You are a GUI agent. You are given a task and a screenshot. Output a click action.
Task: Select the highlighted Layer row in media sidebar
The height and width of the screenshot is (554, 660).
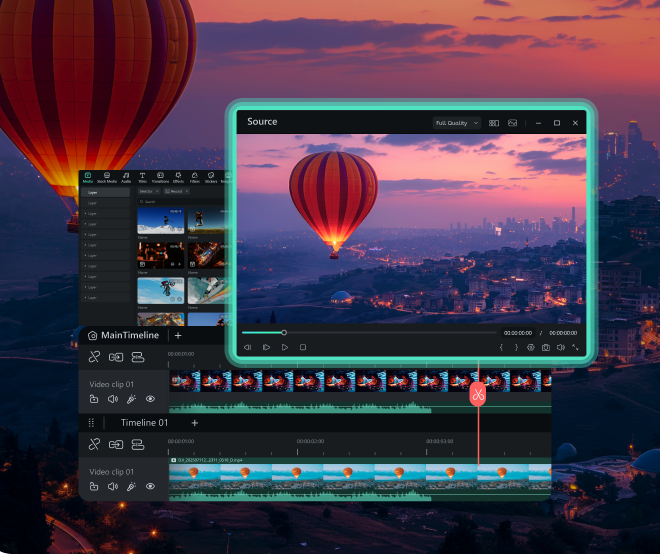[x=105, y=192]
